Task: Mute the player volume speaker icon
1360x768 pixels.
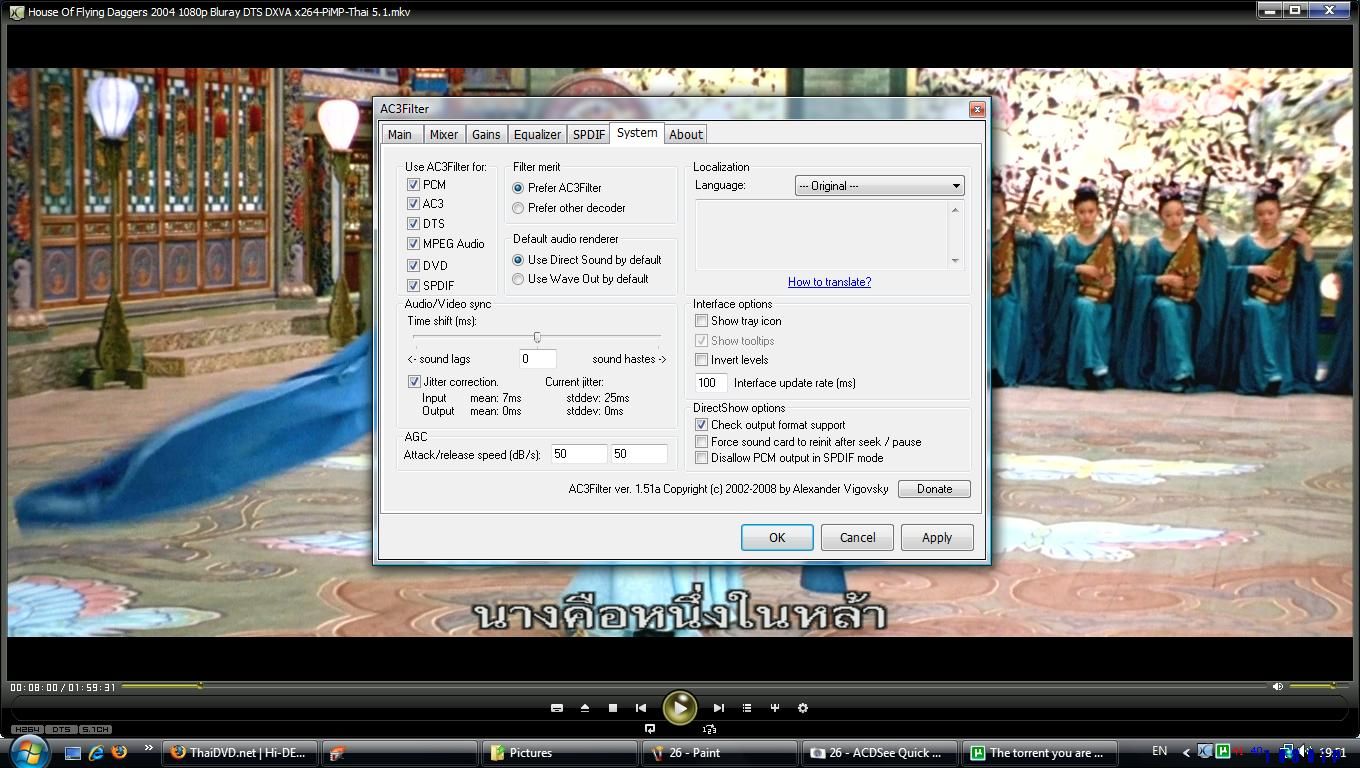Action: click(1277, 686)
